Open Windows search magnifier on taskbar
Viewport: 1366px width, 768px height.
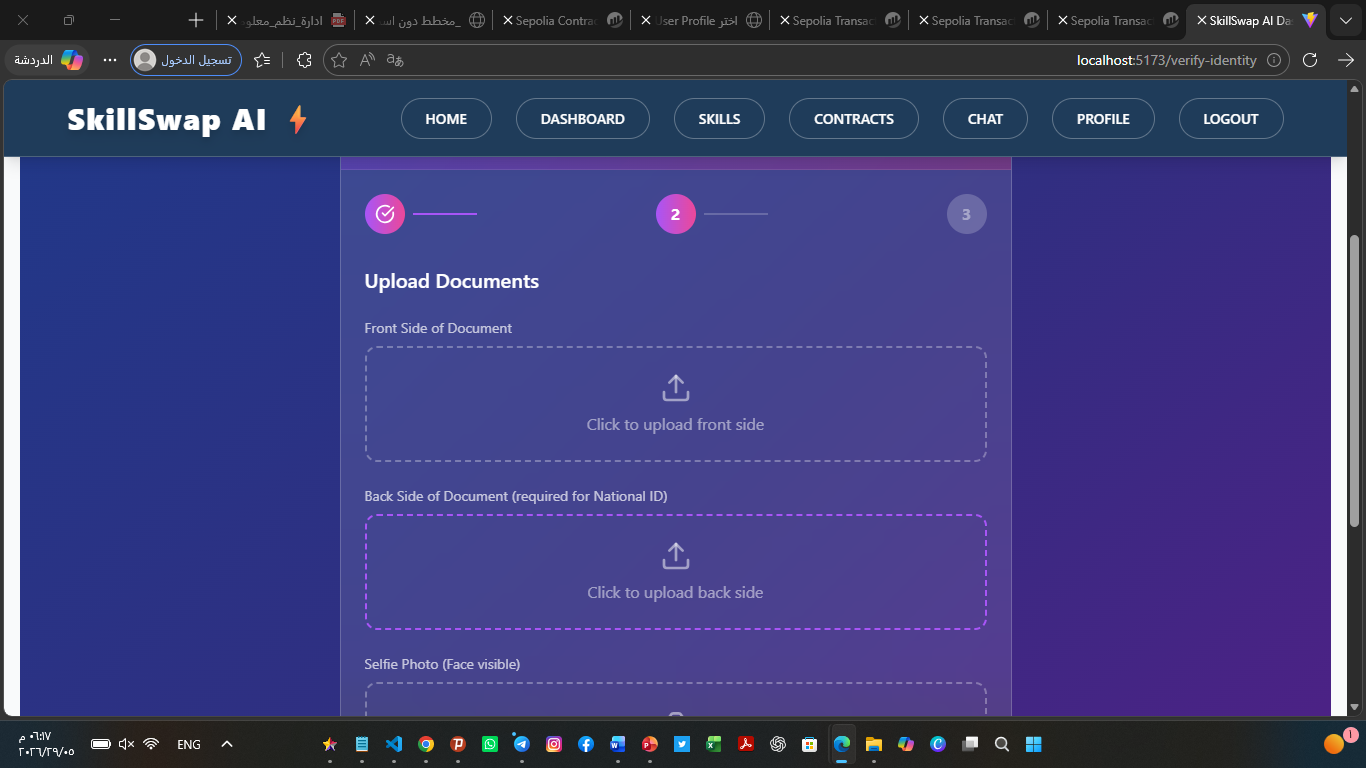coord(1002,744)
